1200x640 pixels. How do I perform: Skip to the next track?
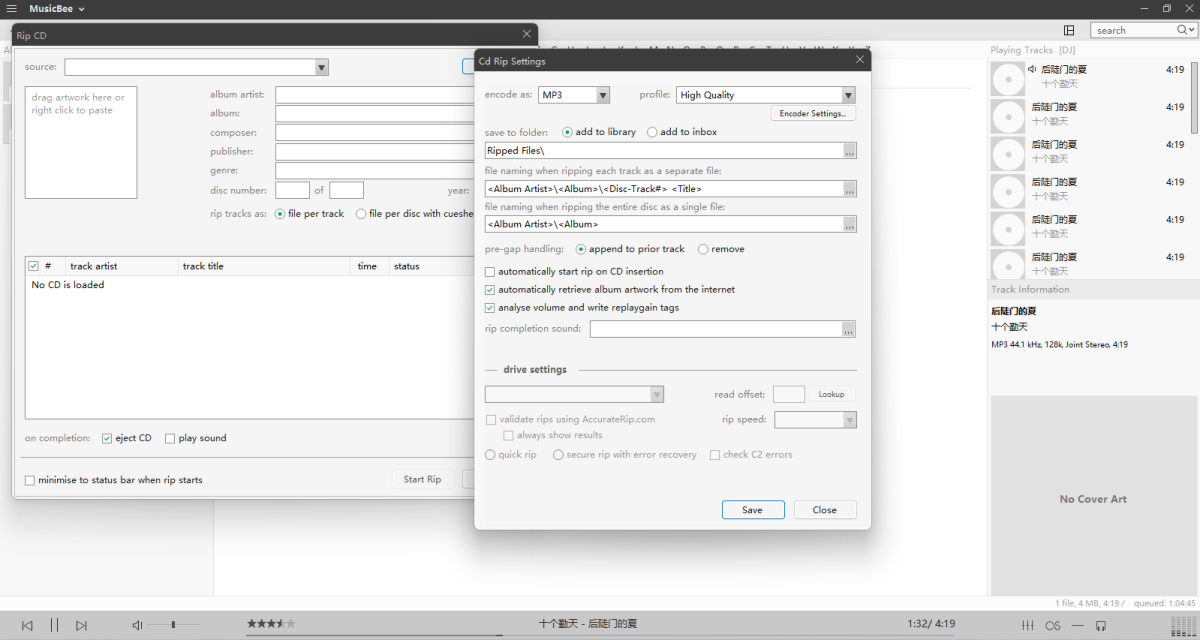tap(82, 625)
